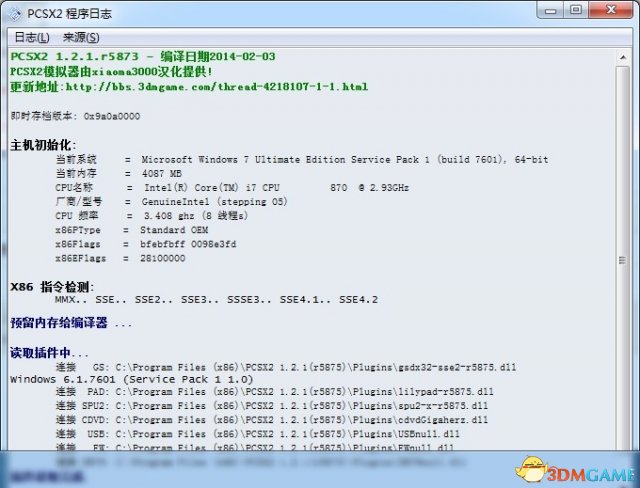
Task: Click the SPU2 plugin spu2-x-r5875.dll line
Action: (272, 406)
